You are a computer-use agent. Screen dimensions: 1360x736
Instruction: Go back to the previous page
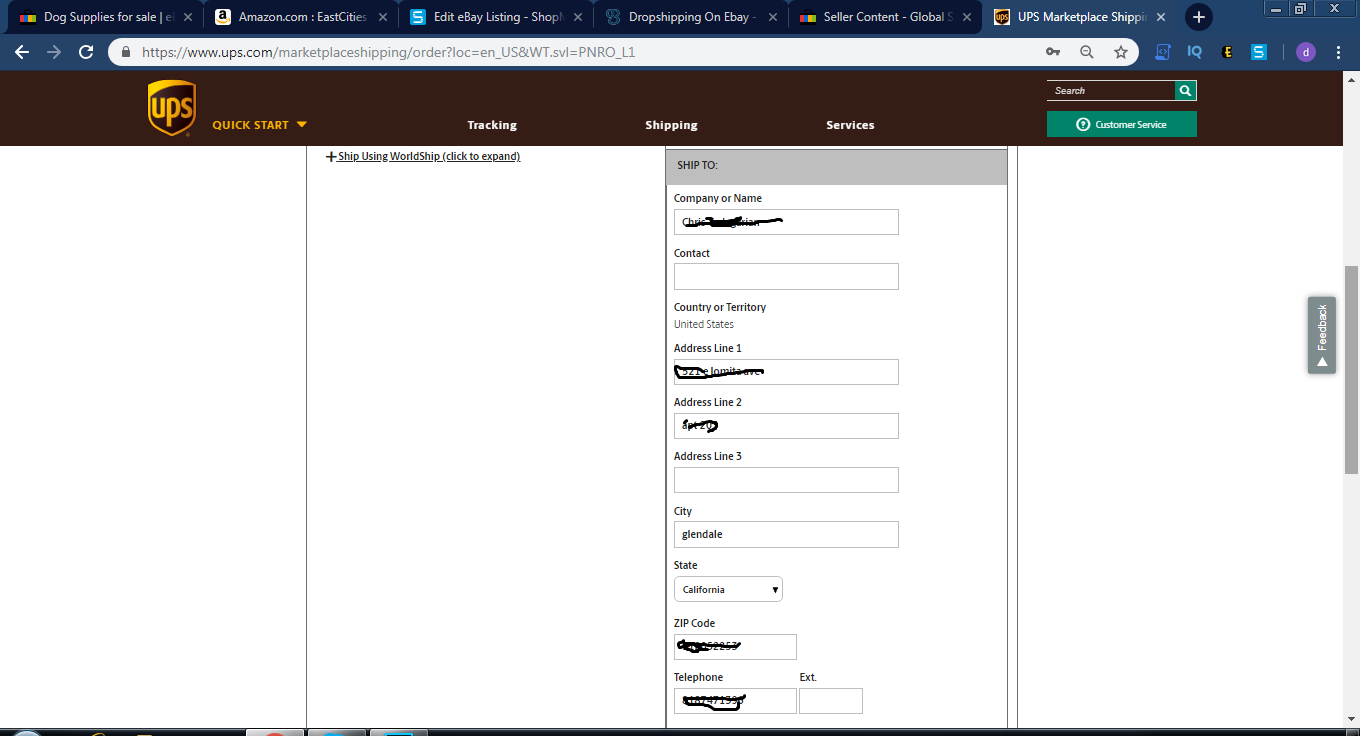[x=22, y=52]
